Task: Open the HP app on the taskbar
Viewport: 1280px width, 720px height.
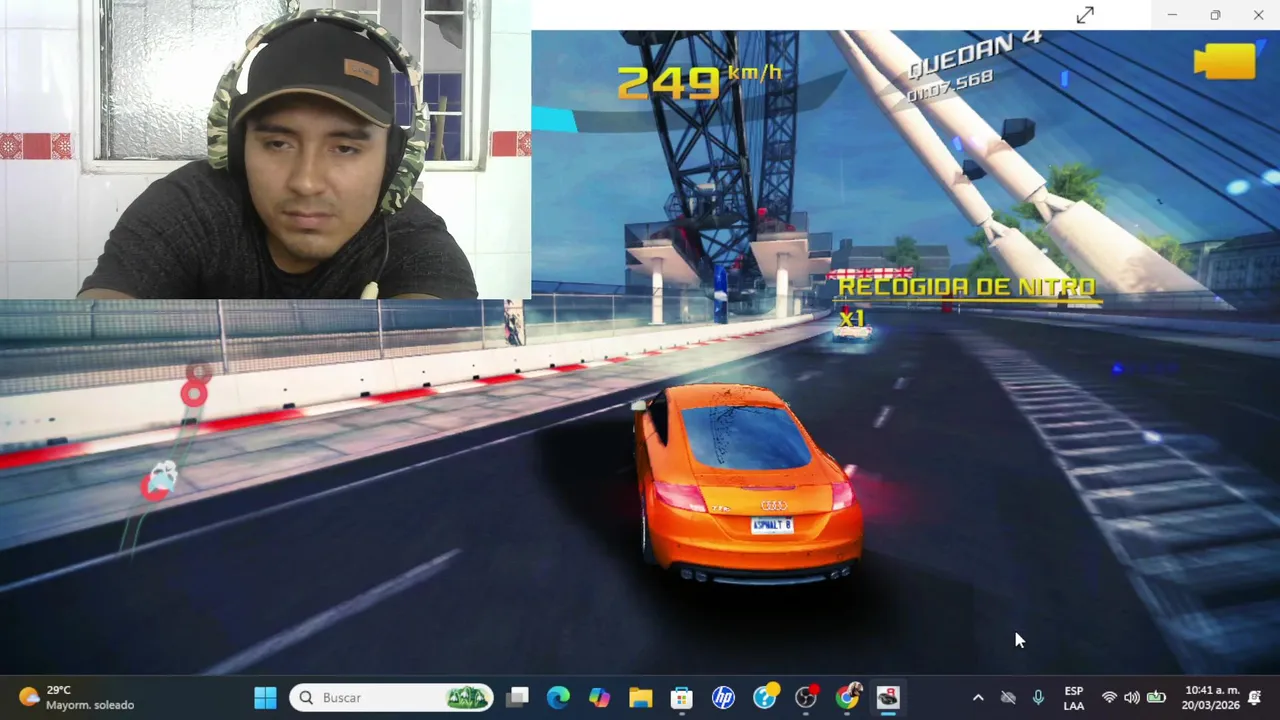Action: coord(723,697)
